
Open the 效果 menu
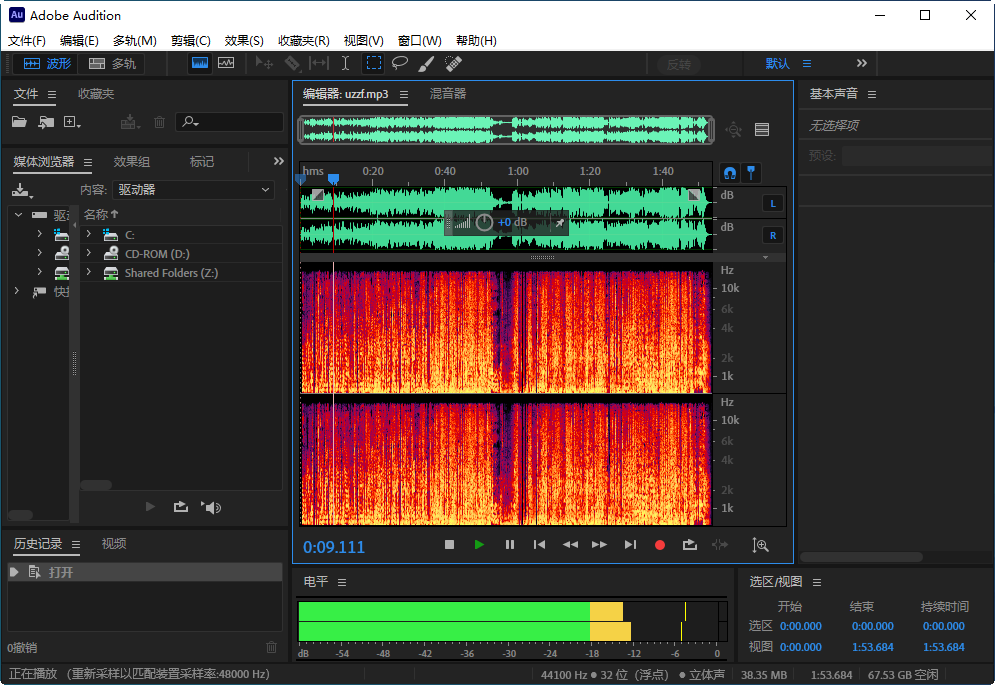click(x=243, y=40)
